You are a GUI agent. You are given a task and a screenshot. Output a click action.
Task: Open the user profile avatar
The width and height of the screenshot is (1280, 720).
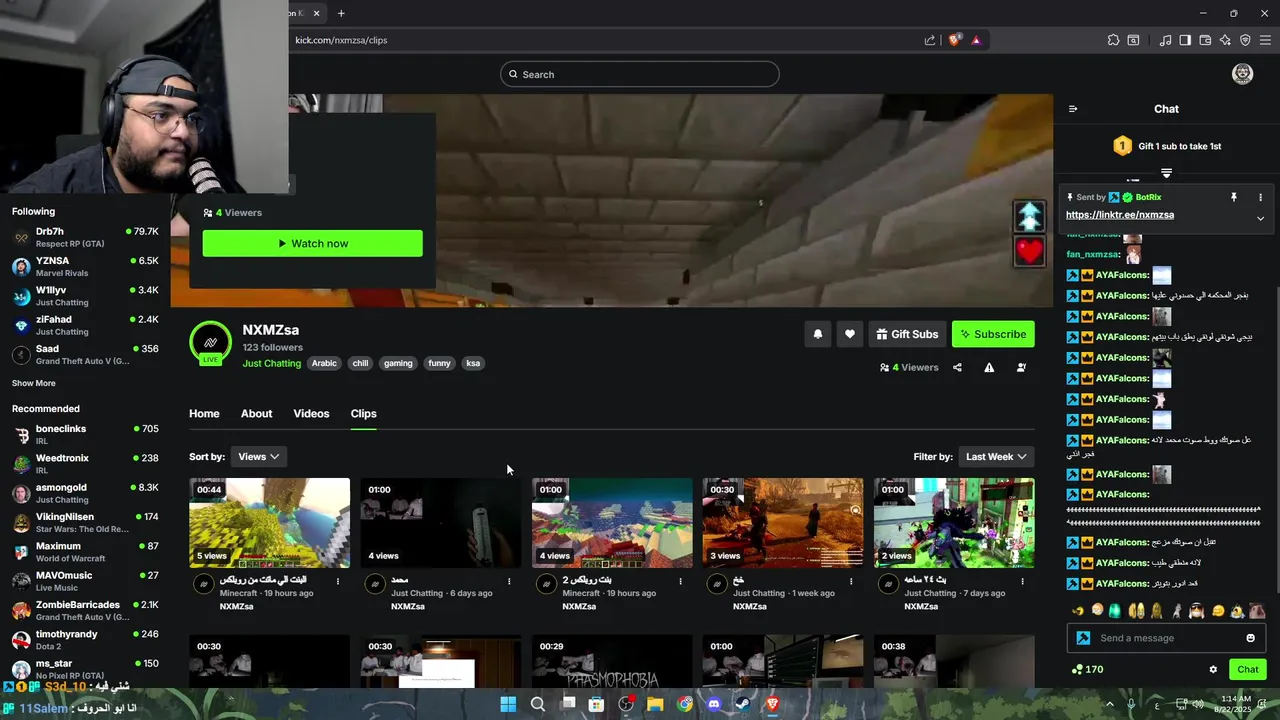[x=1243, y=74]
